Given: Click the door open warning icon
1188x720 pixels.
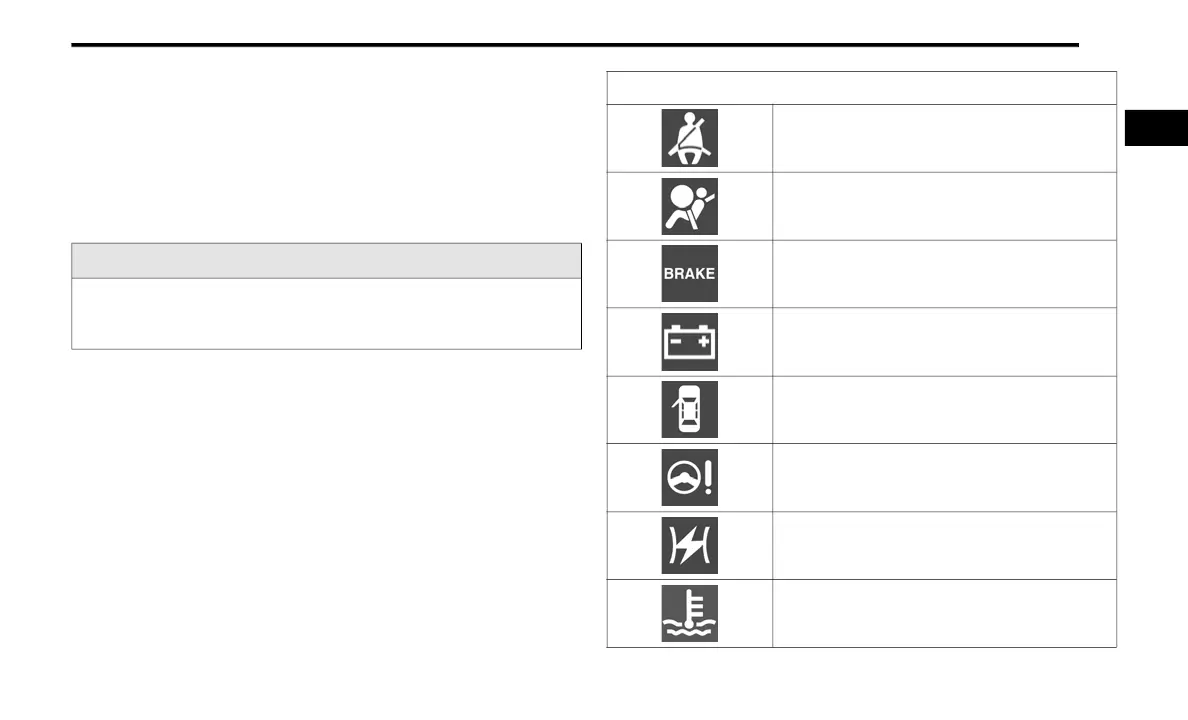Looking at the screenshot, I should pyautogui.click(x=689, y=409).
